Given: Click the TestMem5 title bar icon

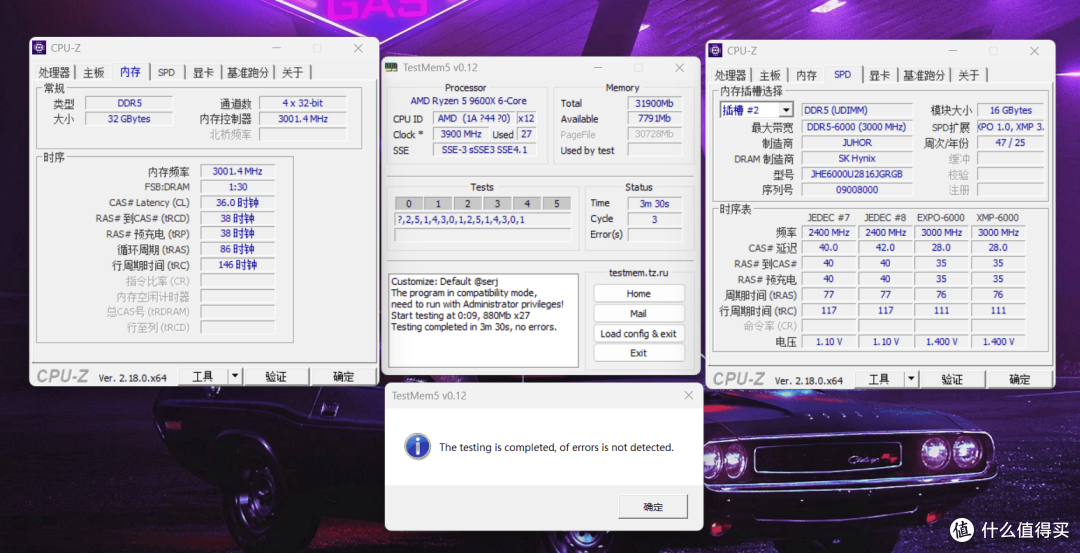Looking at the screenshot, I should (x=391, y=67).
